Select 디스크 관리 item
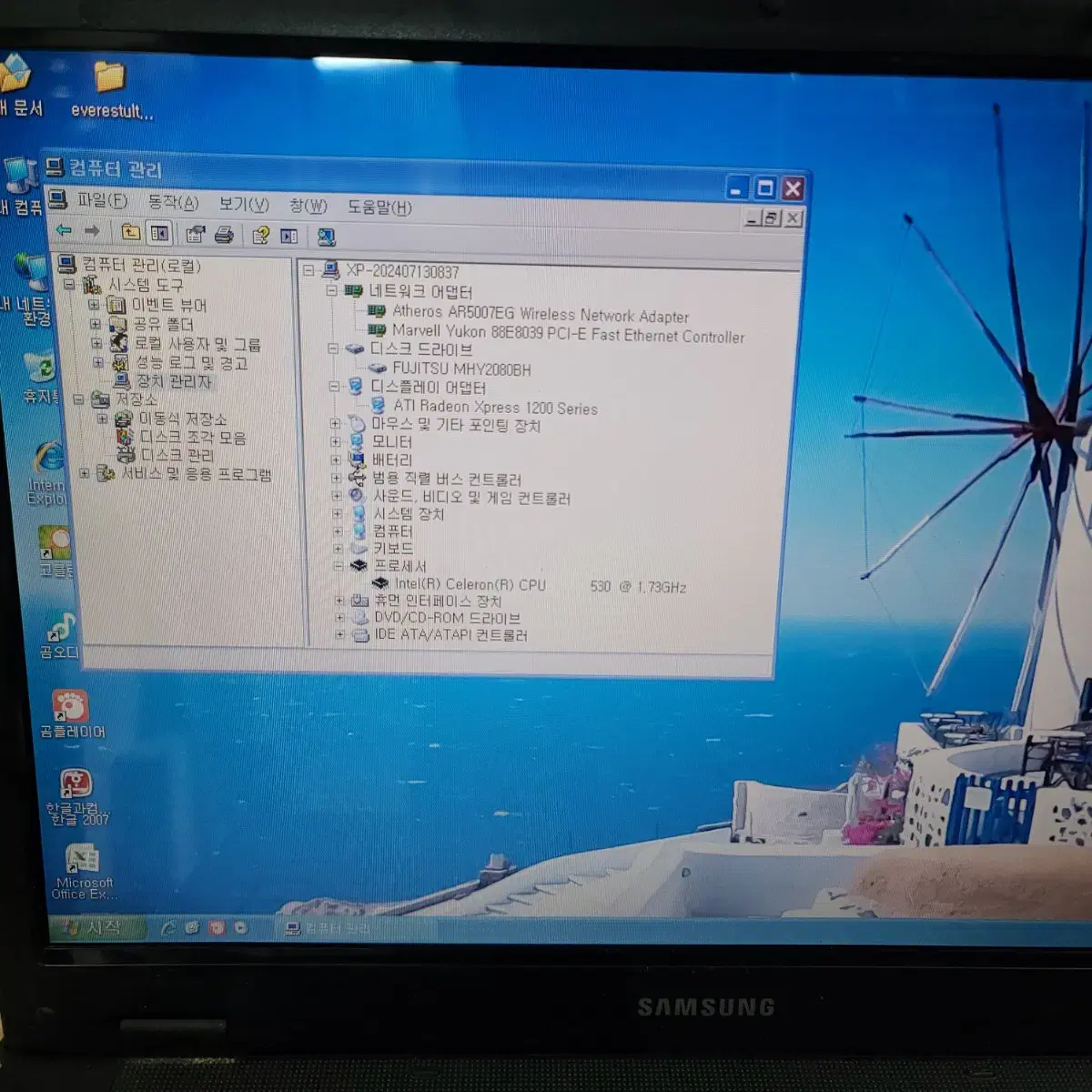 tap(177, 455)
